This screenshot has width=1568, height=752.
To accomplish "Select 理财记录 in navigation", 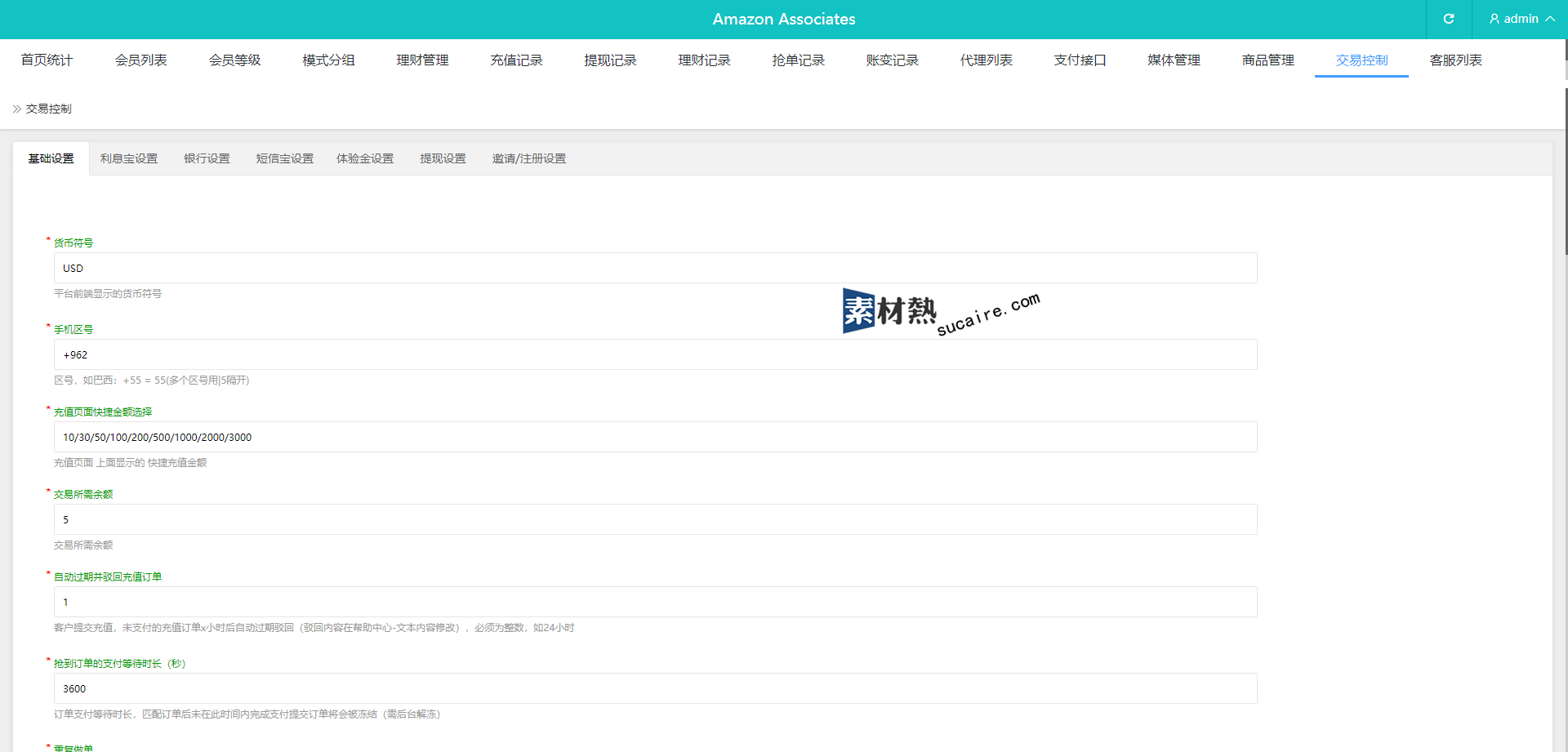I will [704, 60].
